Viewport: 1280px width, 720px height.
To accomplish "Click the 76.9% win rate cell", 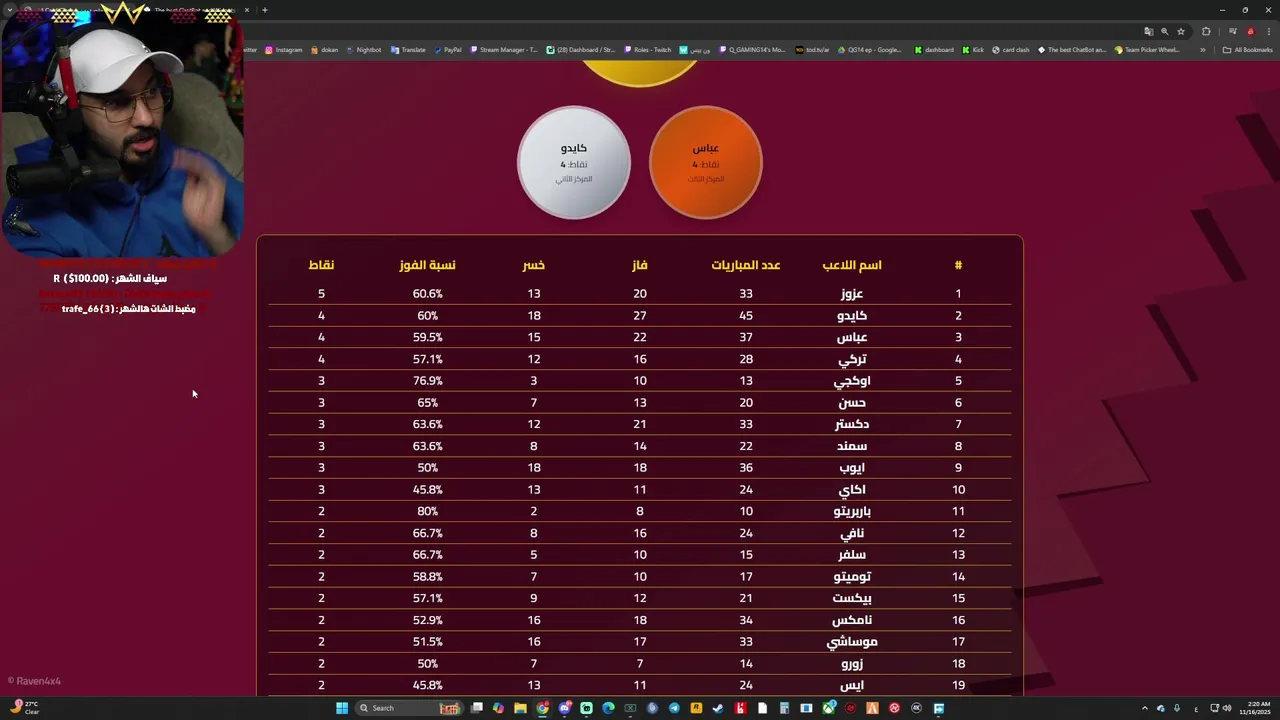I will [x=428, y=381].
